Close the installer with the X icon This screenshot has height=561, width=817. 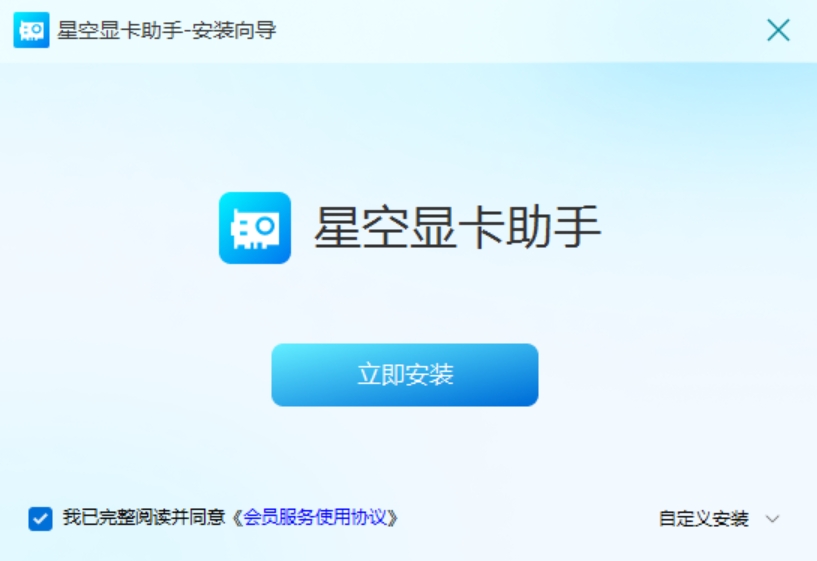click(778, 30)
